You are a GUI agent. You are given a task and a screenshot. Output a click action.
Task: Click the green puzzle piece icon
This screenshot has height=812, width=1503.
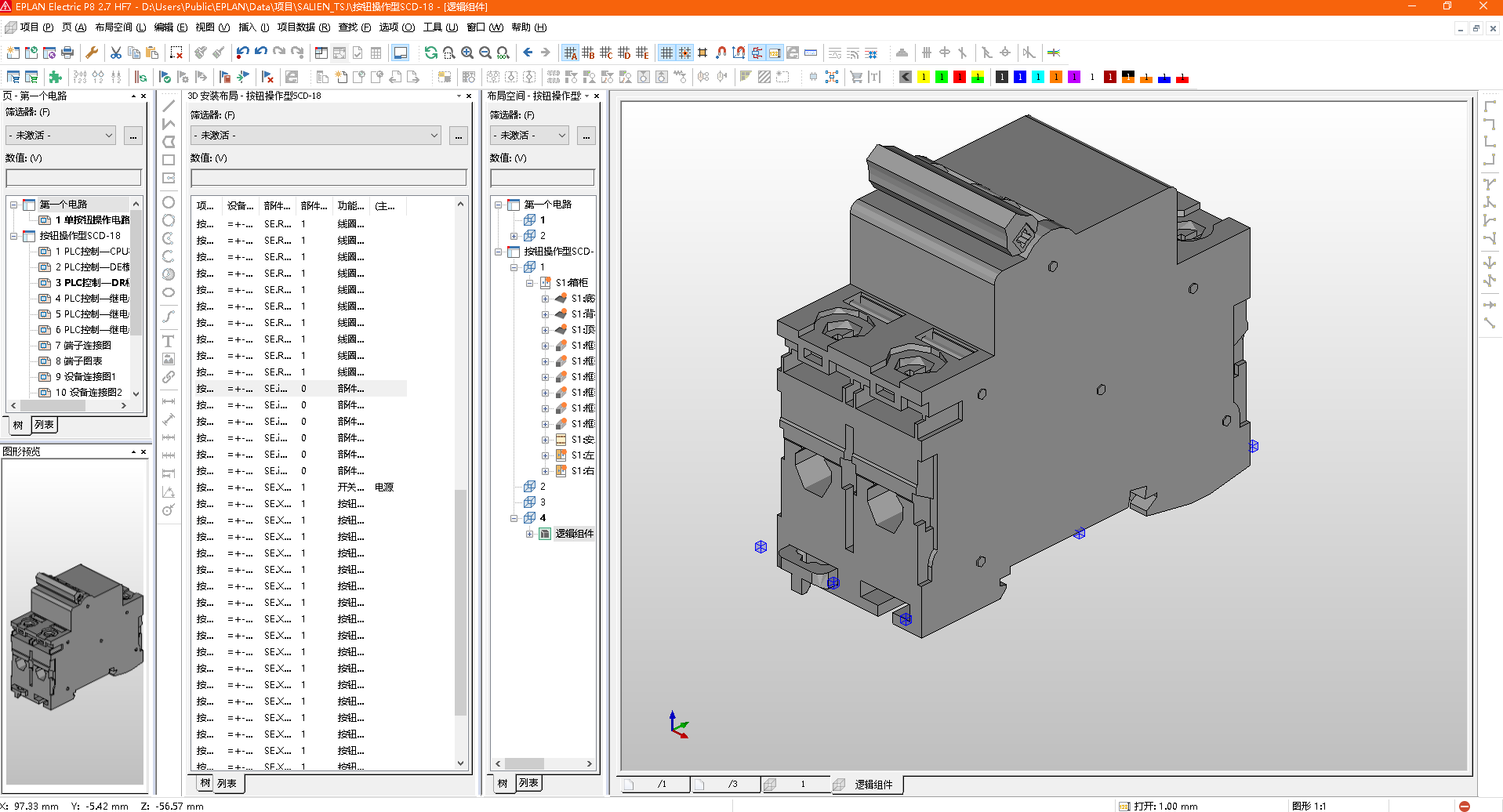tap(55, 77)
